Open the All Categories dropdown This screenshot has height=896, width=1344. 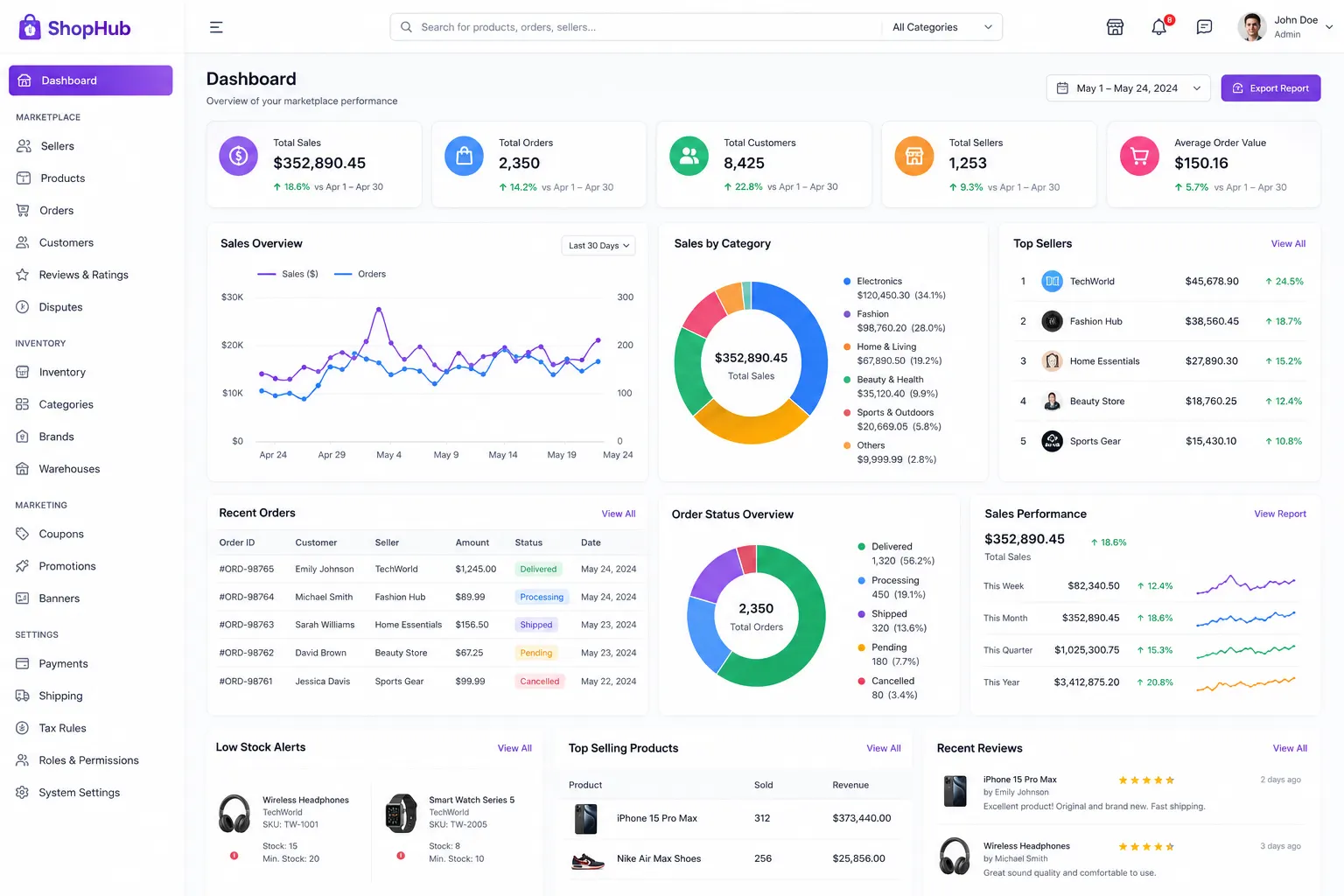pos(941,27)
